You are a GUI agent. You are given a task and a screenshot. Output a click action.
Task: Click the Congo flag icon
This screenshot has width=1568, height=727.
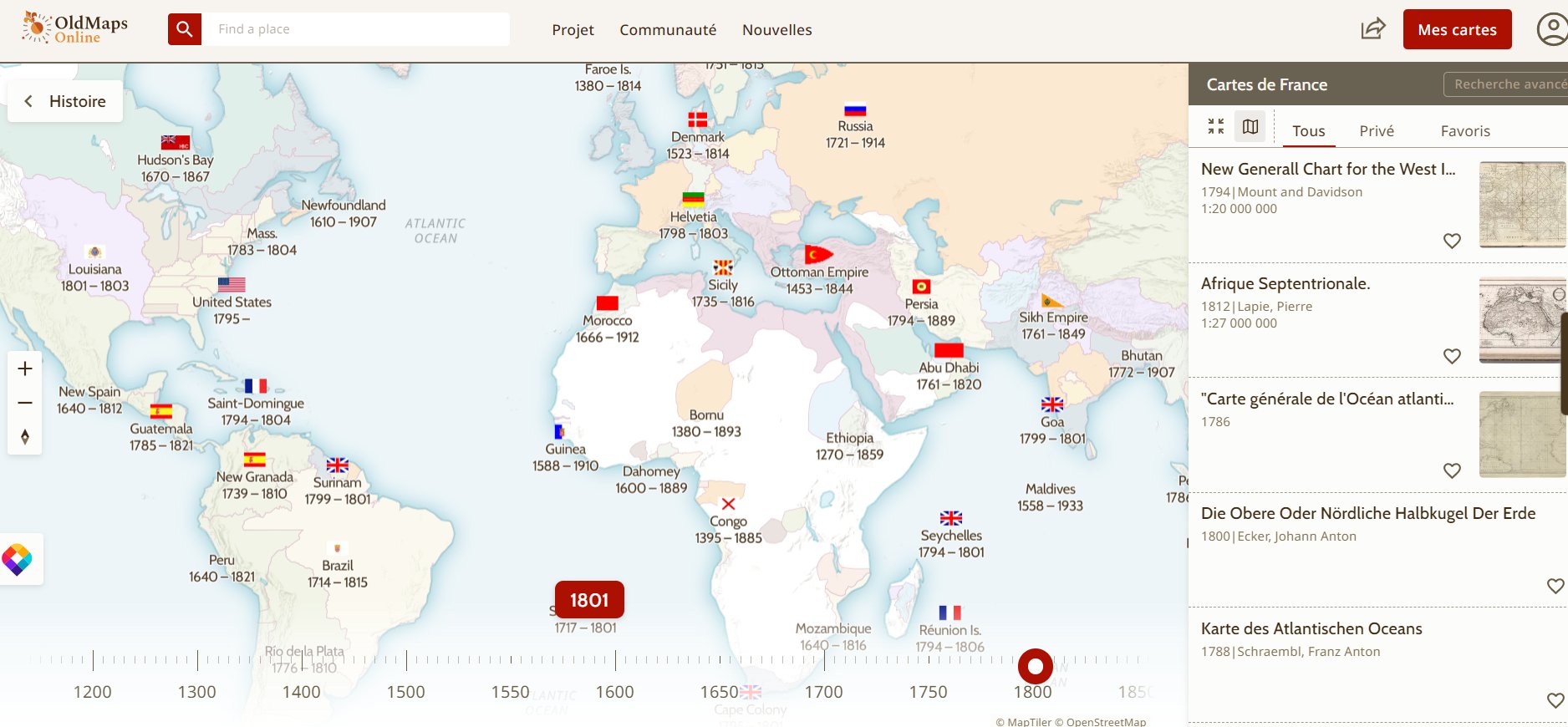[728, 504]
